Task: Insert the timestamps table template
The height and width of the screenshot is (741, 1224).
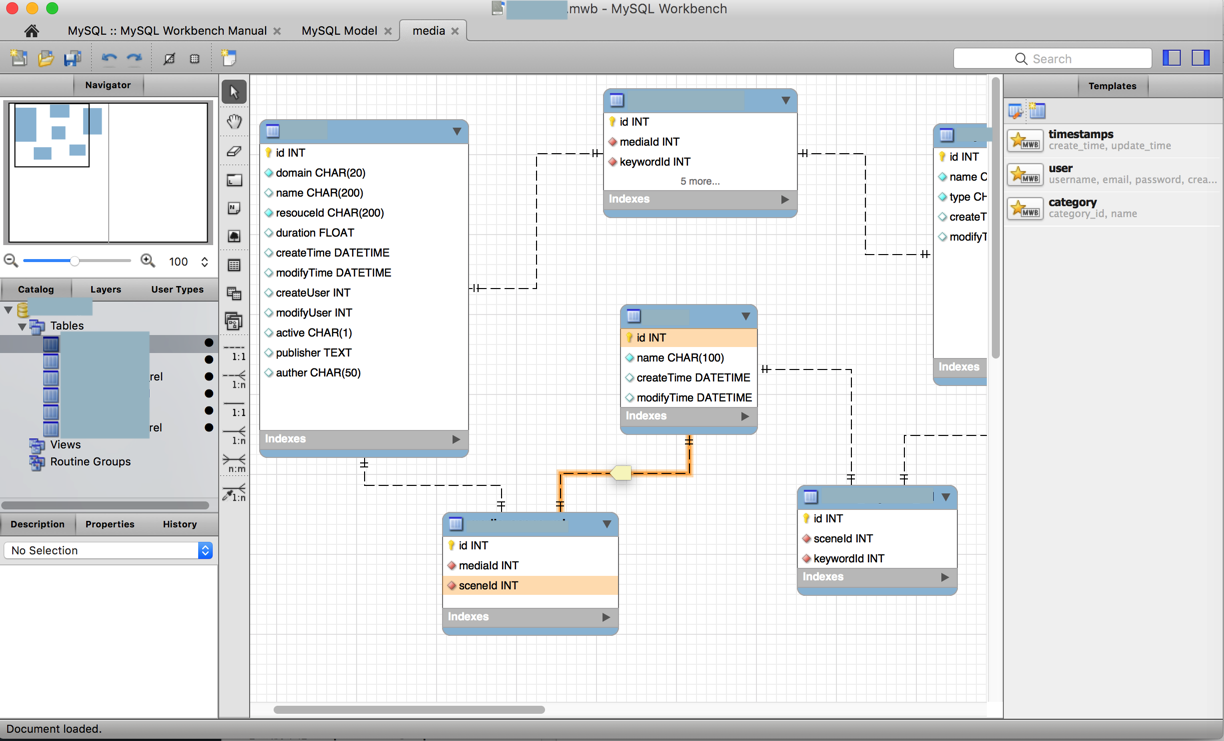Action: click(1113, 140)
